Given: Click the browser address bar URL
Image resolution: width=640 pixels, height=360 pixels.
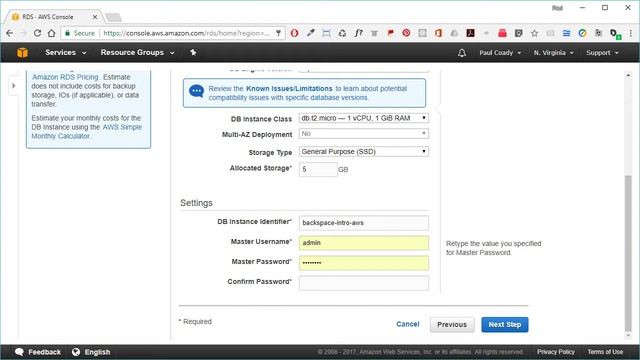Looking at the screenshot, I should click(186, 33).
